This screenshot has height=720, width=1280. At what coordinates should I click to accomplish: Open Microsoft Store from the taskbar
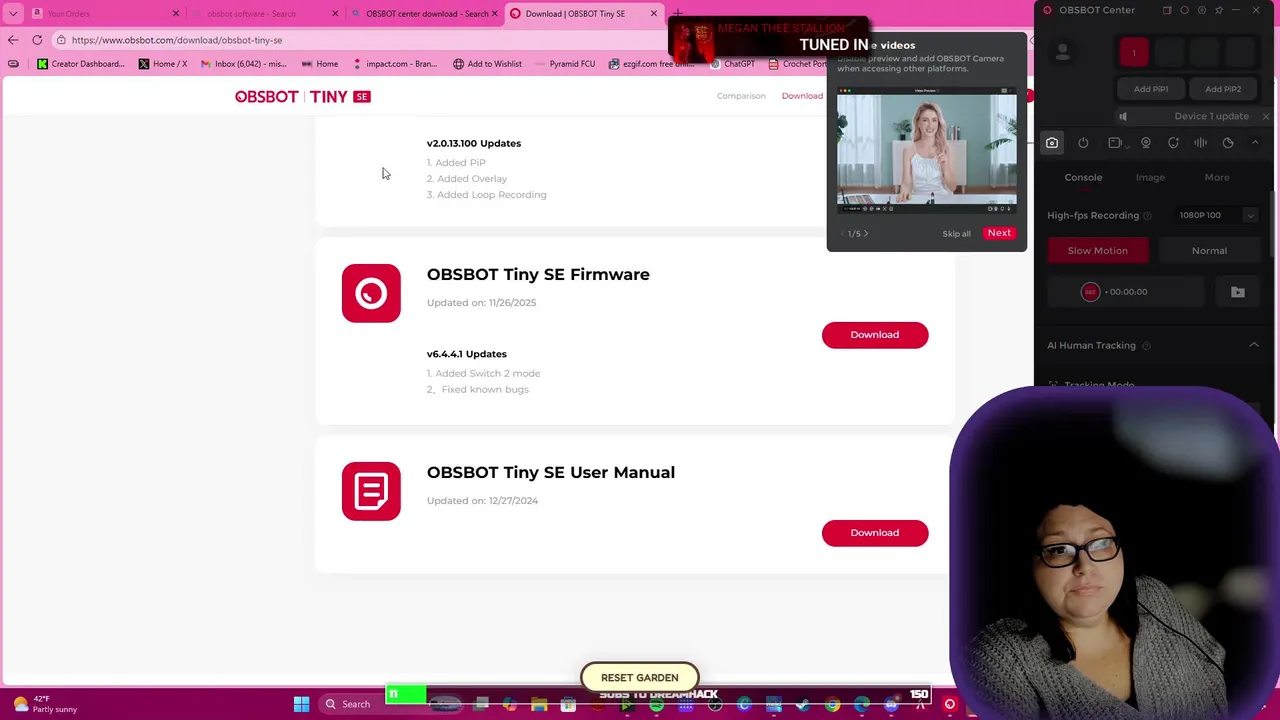(x=568, y=704)
